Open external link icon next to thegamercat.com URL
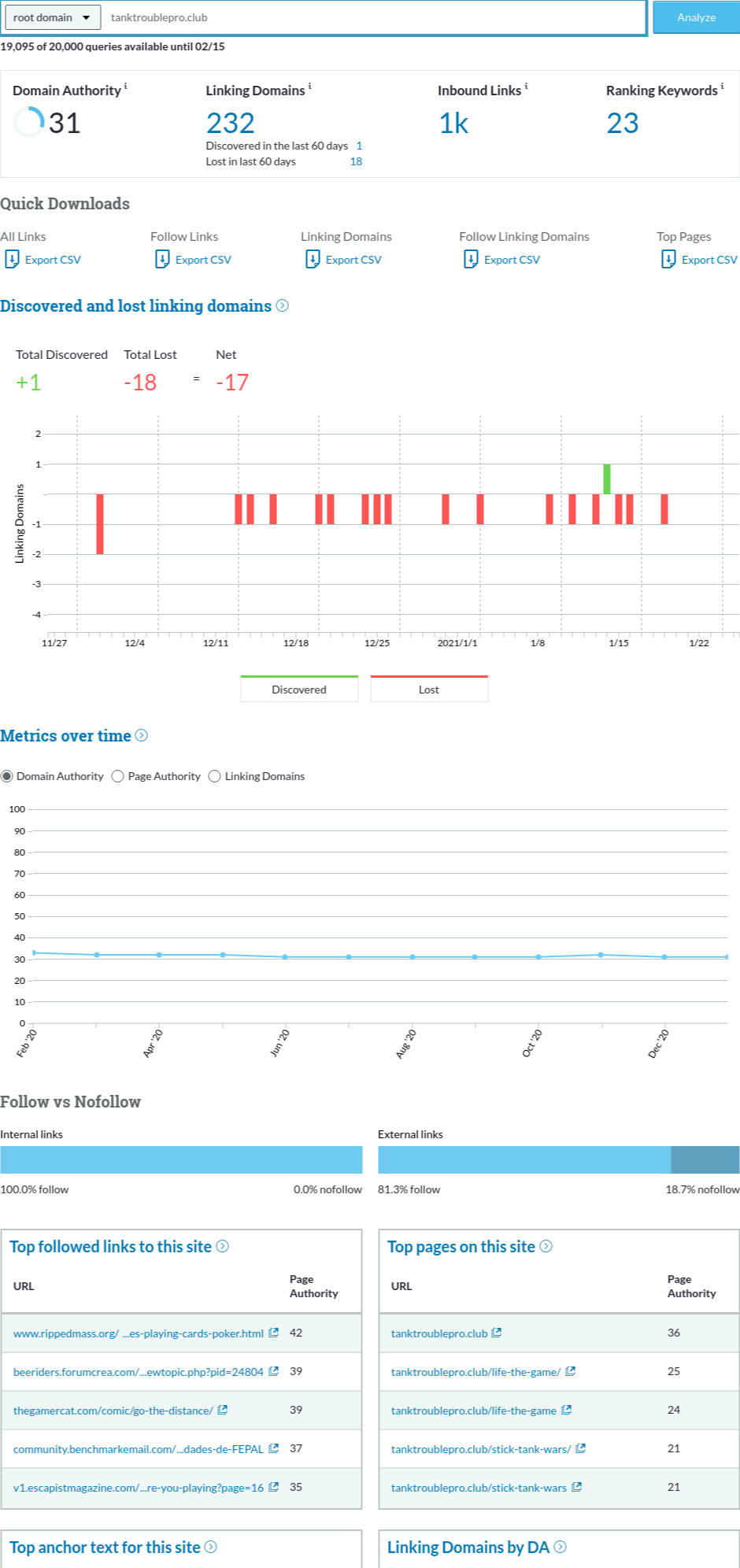Viewport: 740px width, 1568px height. coord(223,1410)
